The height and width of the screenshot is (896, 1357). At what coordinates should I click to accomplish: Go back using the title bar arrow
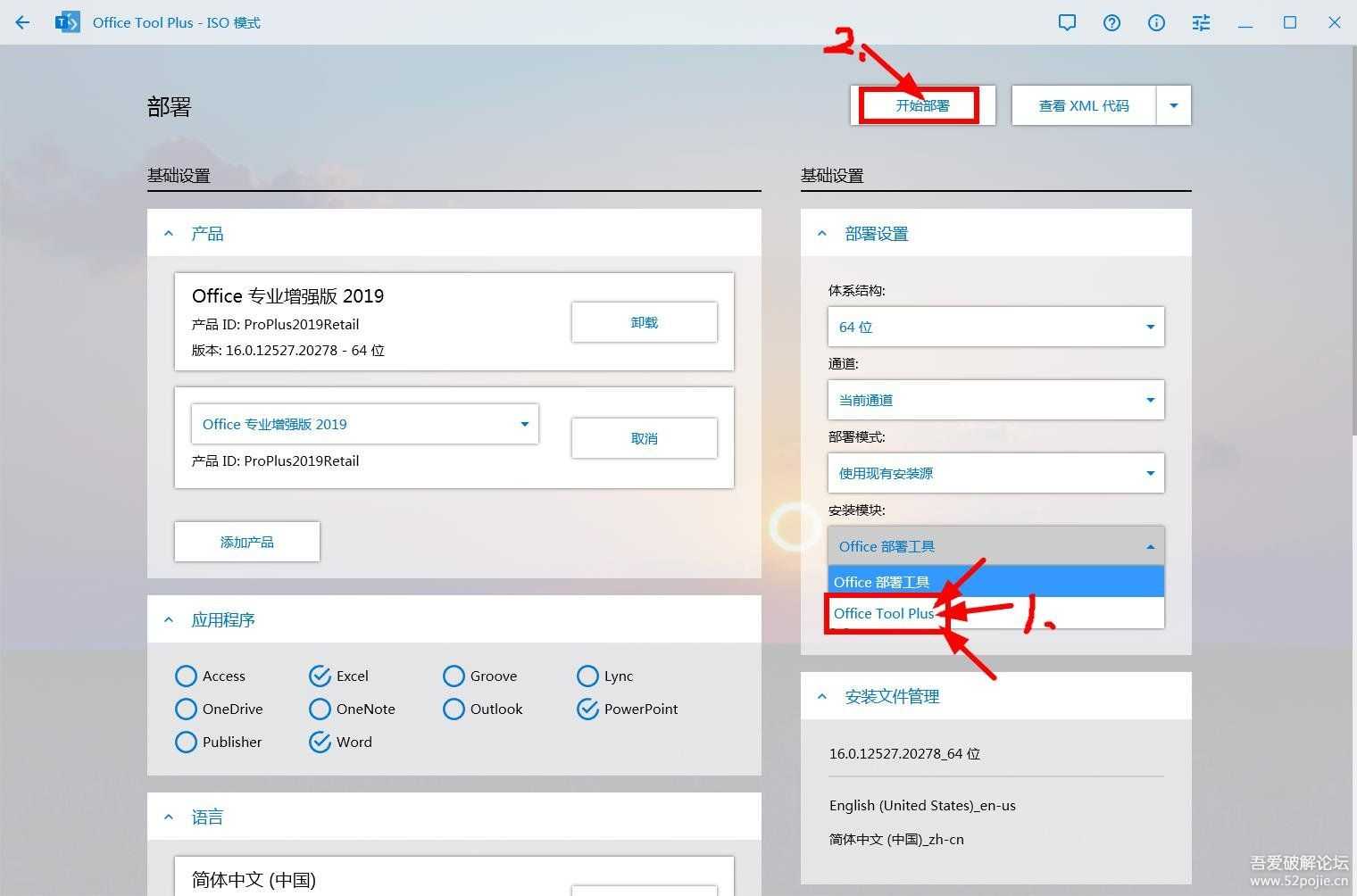click(22, 22)
